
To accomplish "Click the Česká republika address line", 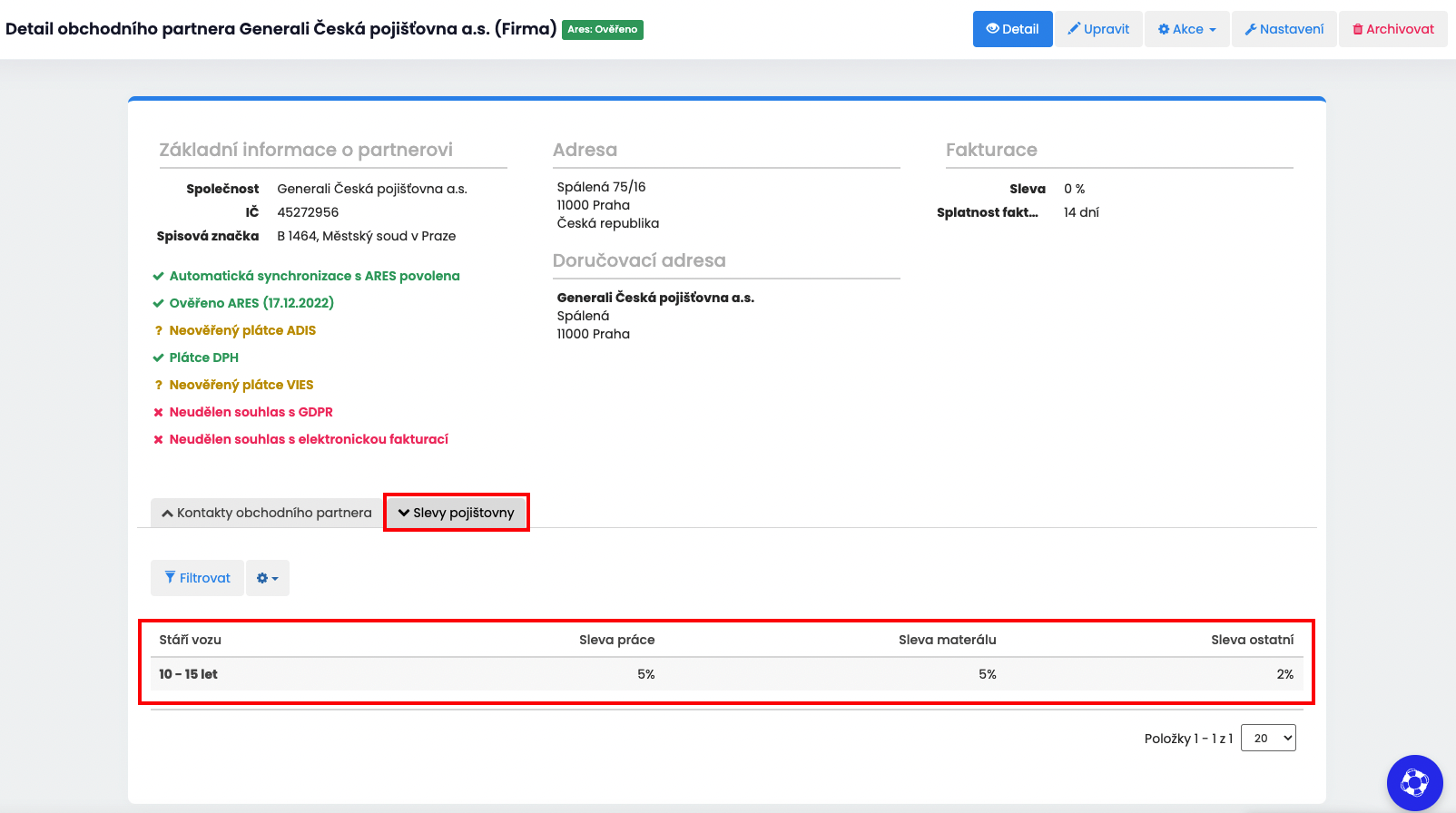I will pos(607,223).
